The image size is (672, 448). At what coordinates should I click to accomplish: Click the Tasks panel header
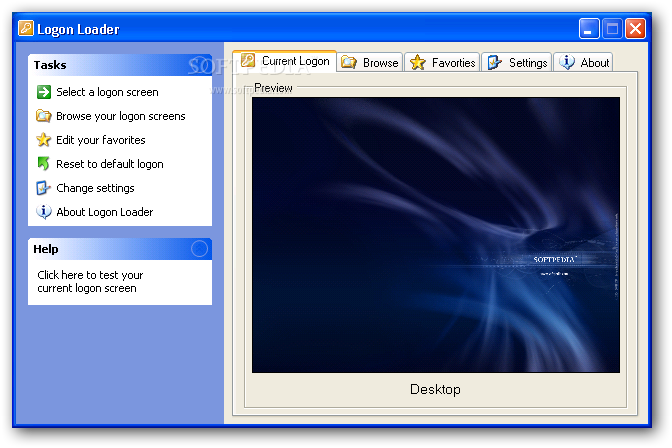coord(120,65)
